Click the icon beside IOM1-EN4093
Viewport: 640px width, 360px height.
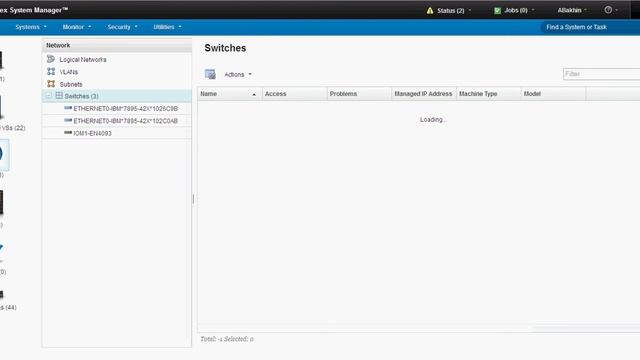68,133
